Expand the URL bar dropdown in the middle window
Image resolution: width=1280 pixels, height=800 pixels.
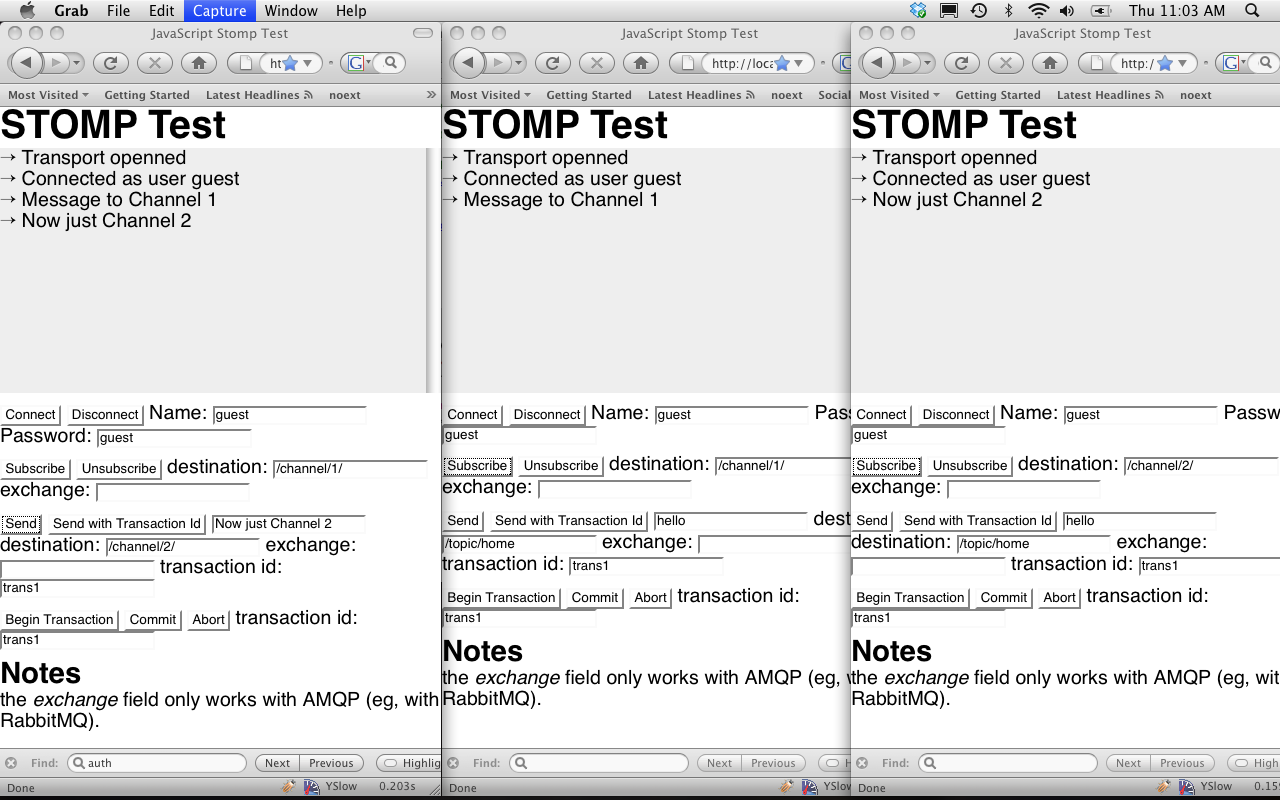(800, 63)
